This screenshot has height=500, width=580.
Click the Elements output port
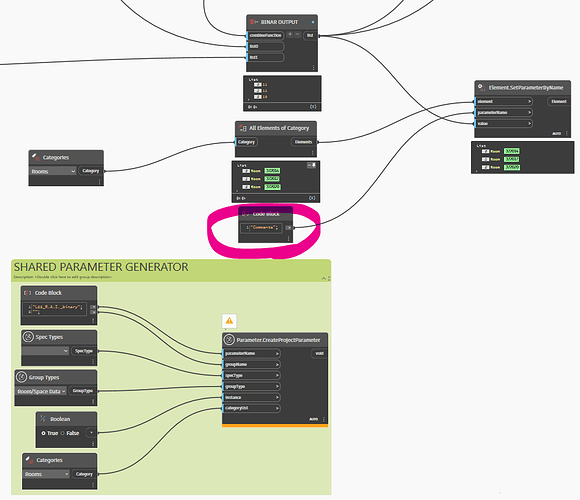point(304,142)
